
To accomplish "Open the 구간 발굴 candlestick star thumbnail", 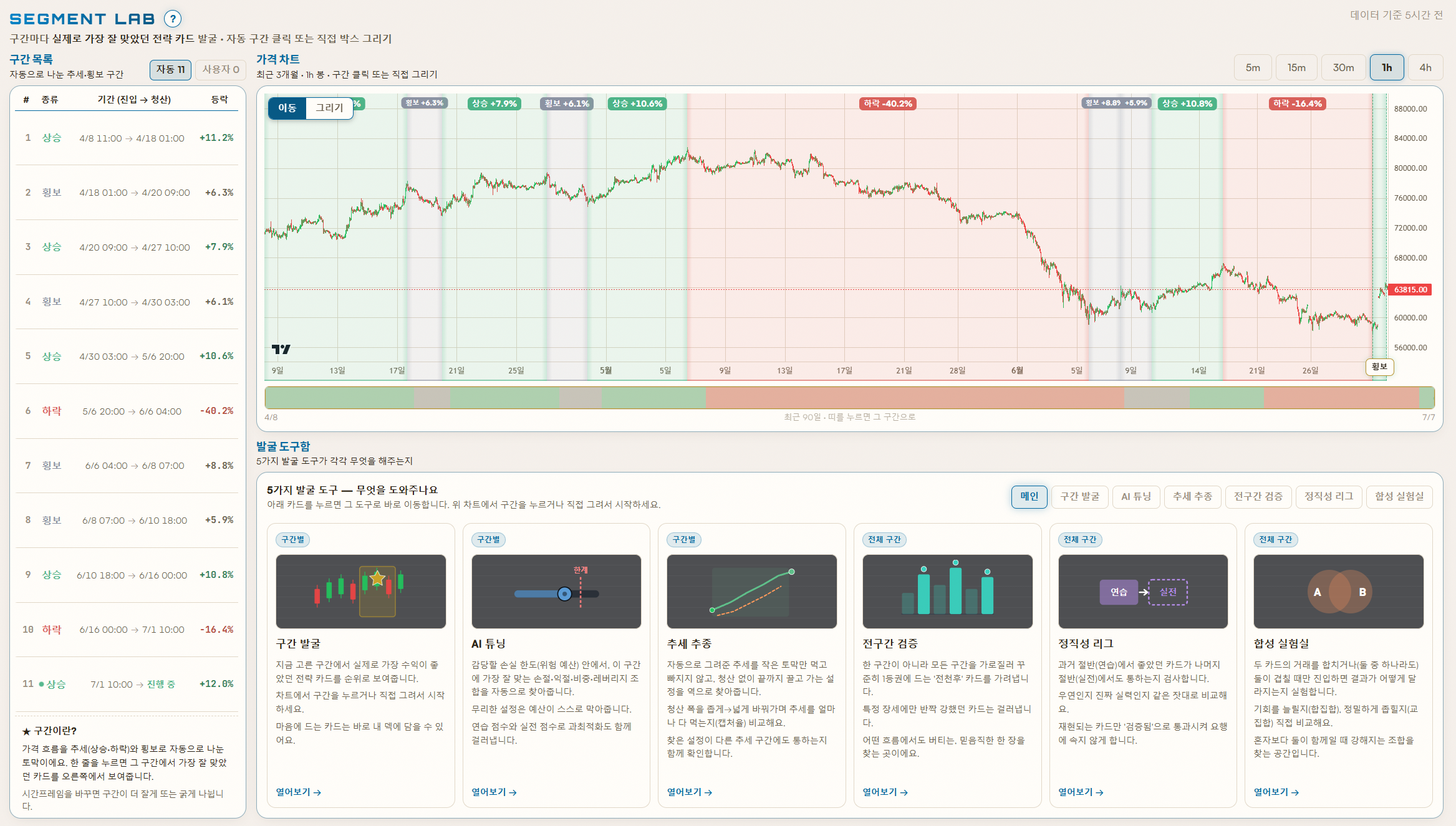I will click(x=361, y=592).
